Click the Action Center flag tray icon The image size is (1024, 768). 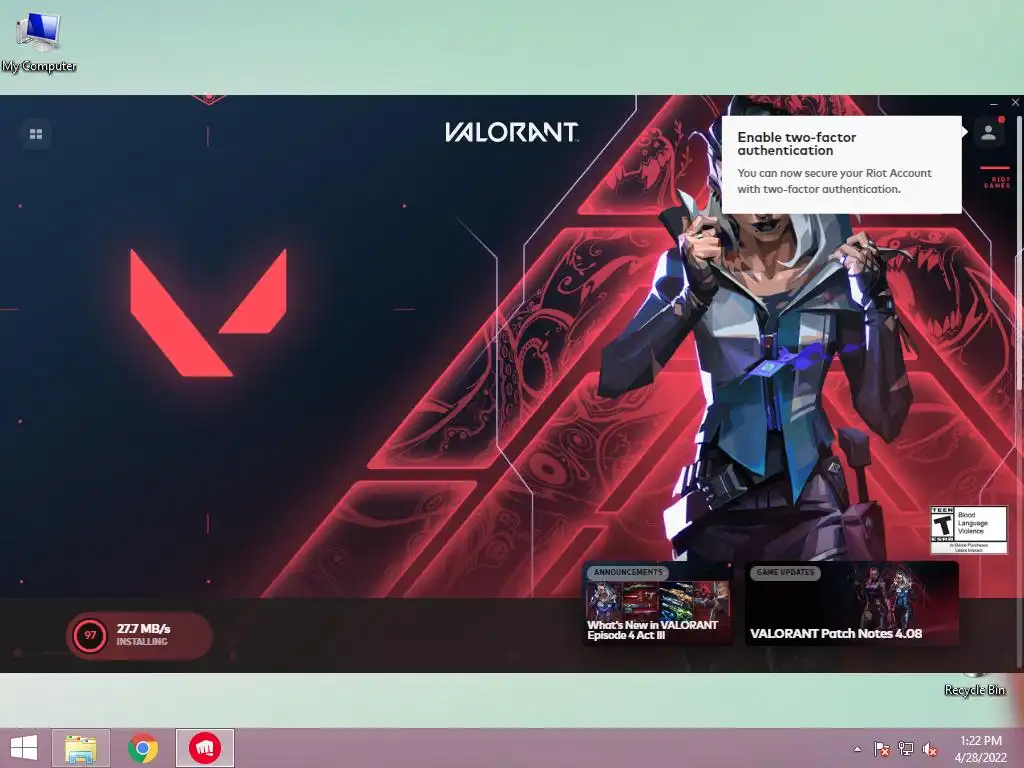tap(881, 749)
